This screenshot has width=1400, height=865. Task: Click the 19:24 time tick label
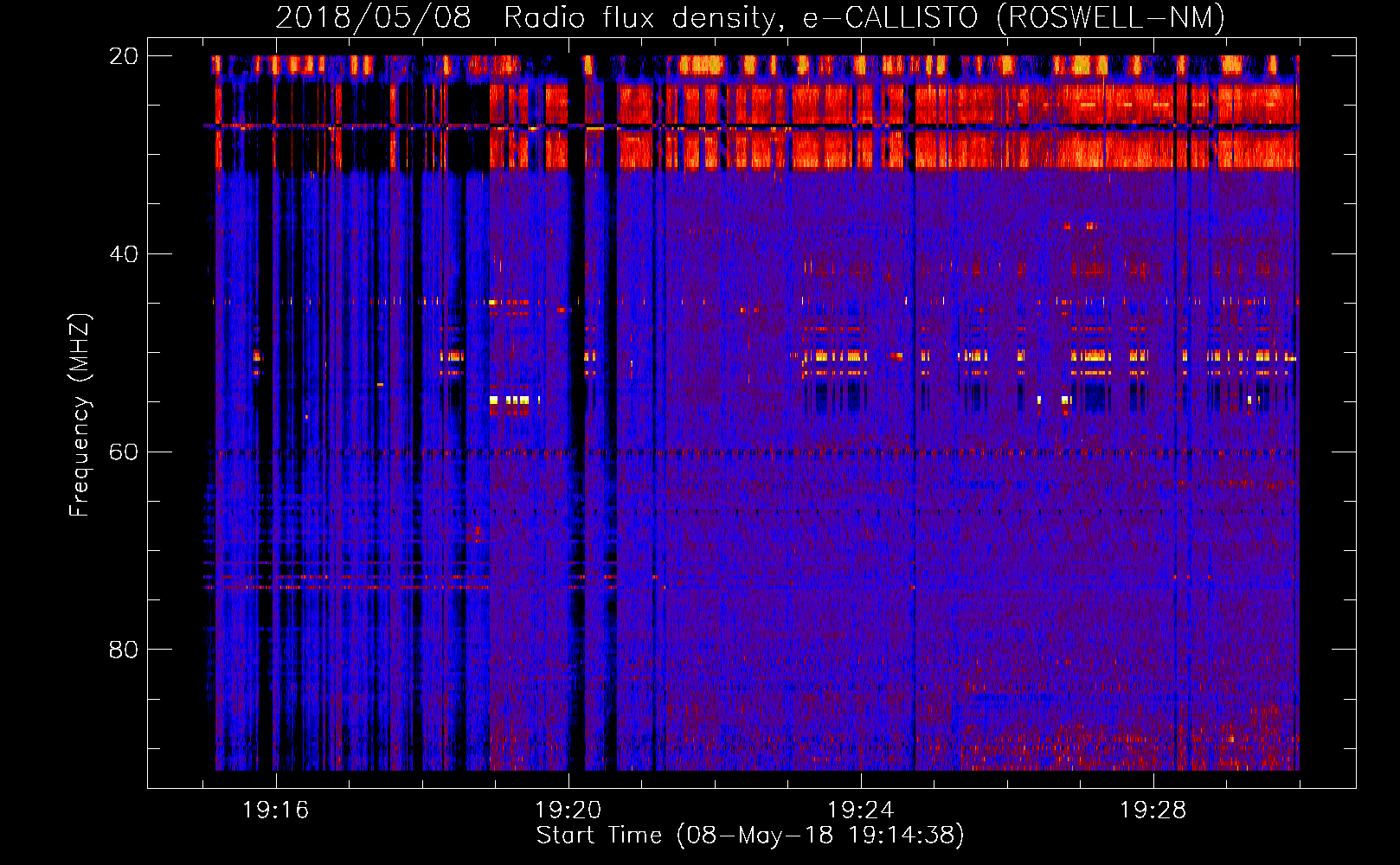tap(860, 811)
